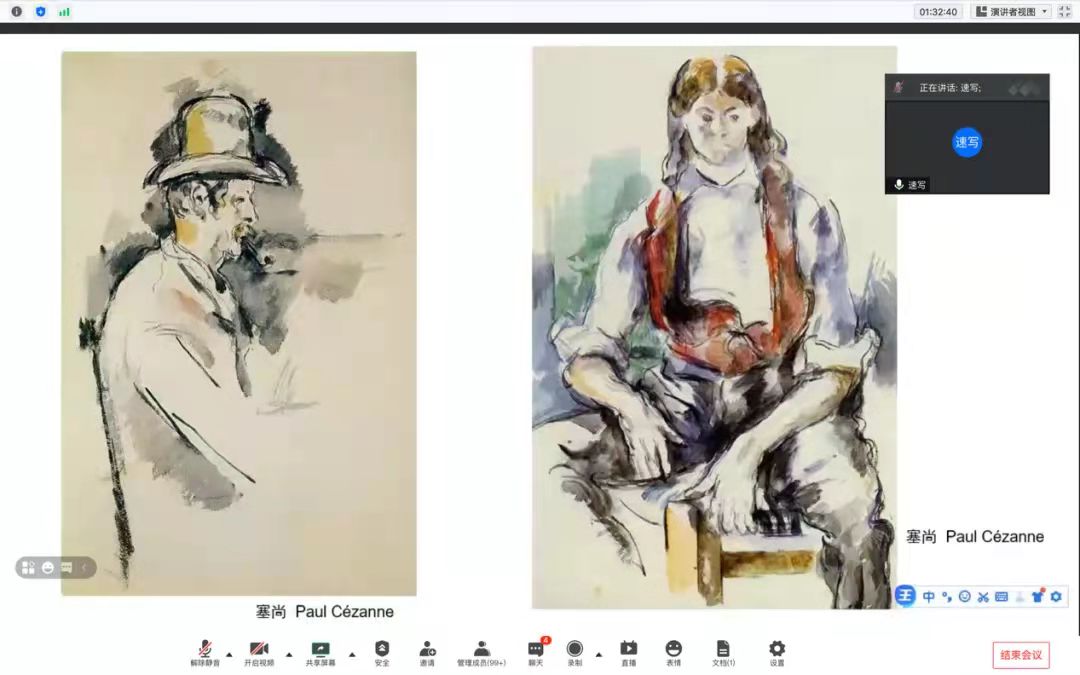Open the 安全 security shield menu

click(x=382, y=652)
